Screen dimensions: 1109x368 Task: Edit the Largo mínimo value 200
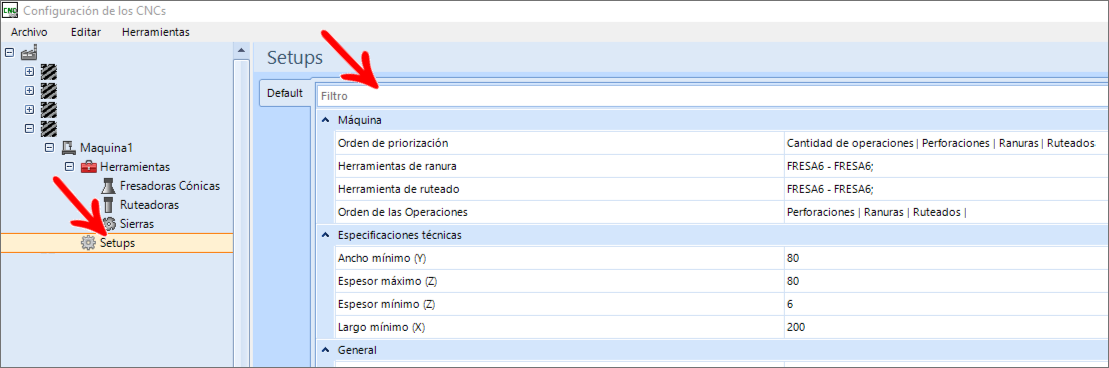click(946, 327)
